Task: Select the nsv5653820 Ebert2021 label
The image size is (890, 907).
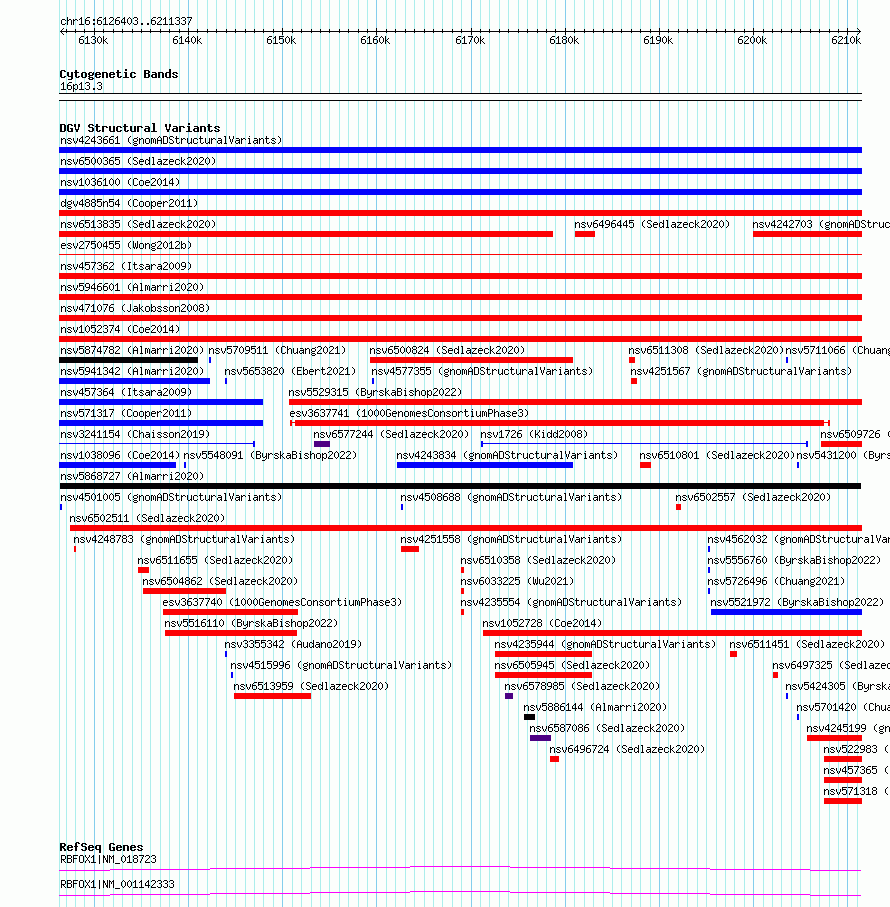Action: [290, 371]
